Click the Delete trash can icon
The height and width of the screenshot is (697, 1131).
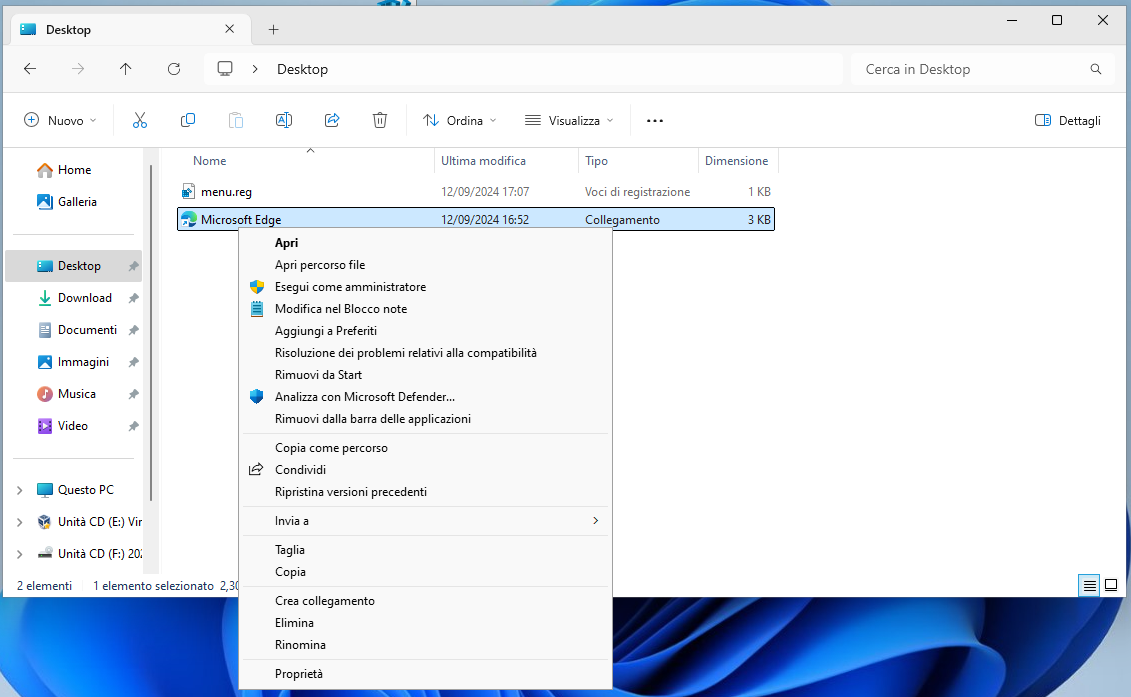[380, 120]
